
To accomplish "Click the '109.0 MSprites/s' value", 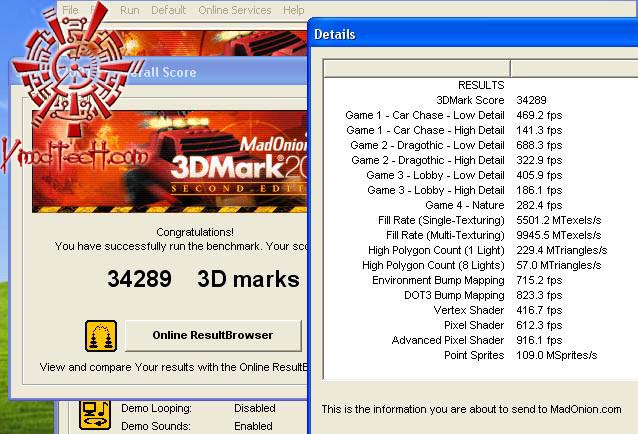I will (557, 355).
